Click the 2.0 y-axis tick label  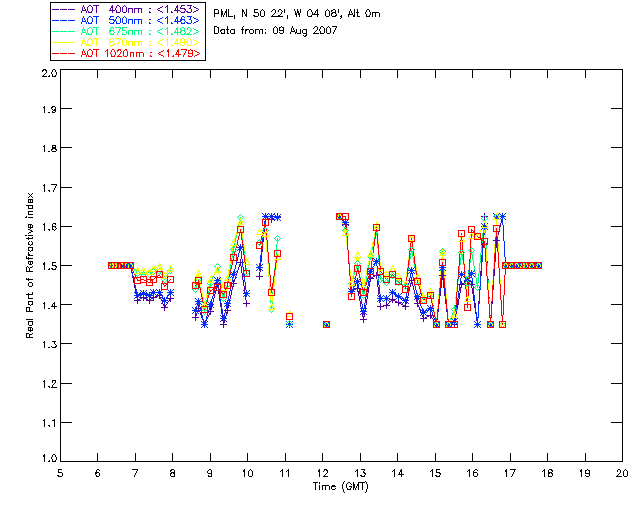[x=49, y=73]
